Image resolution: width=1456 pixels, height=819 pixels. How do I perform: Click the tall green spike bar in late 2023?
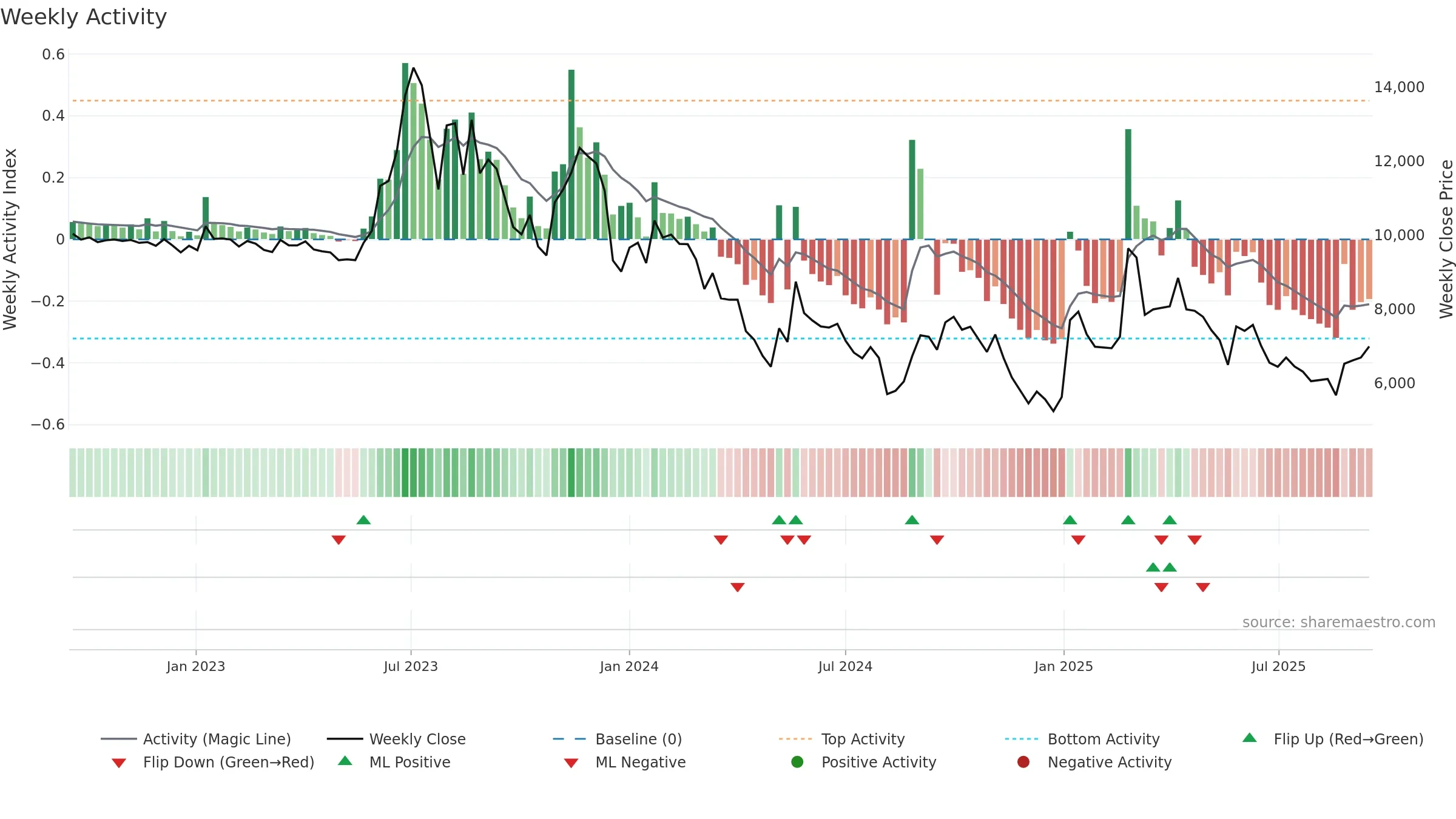(571, 155)
